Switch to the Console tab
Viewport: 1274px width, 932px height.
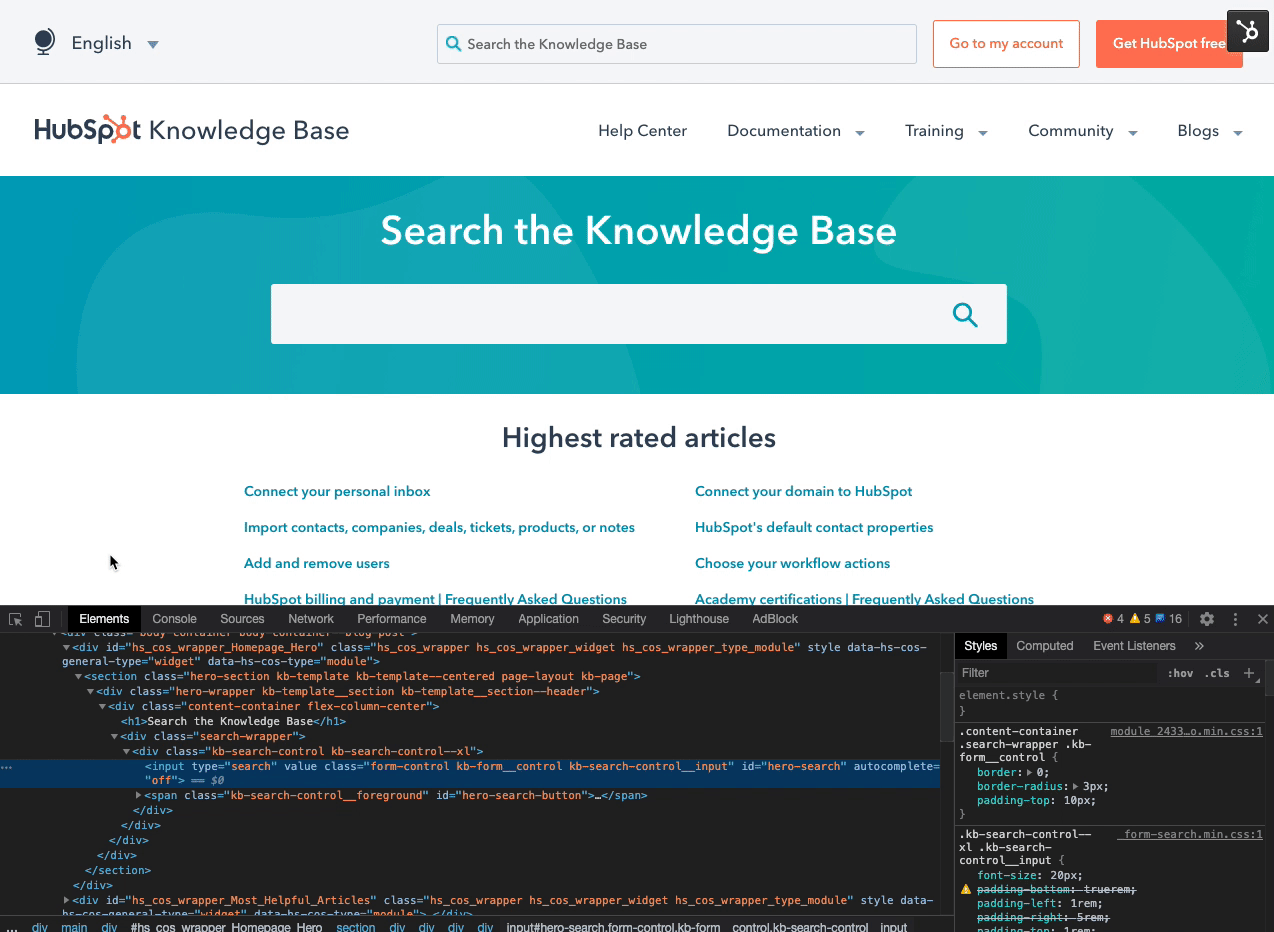pyautogui.click(x=175, y=619)
